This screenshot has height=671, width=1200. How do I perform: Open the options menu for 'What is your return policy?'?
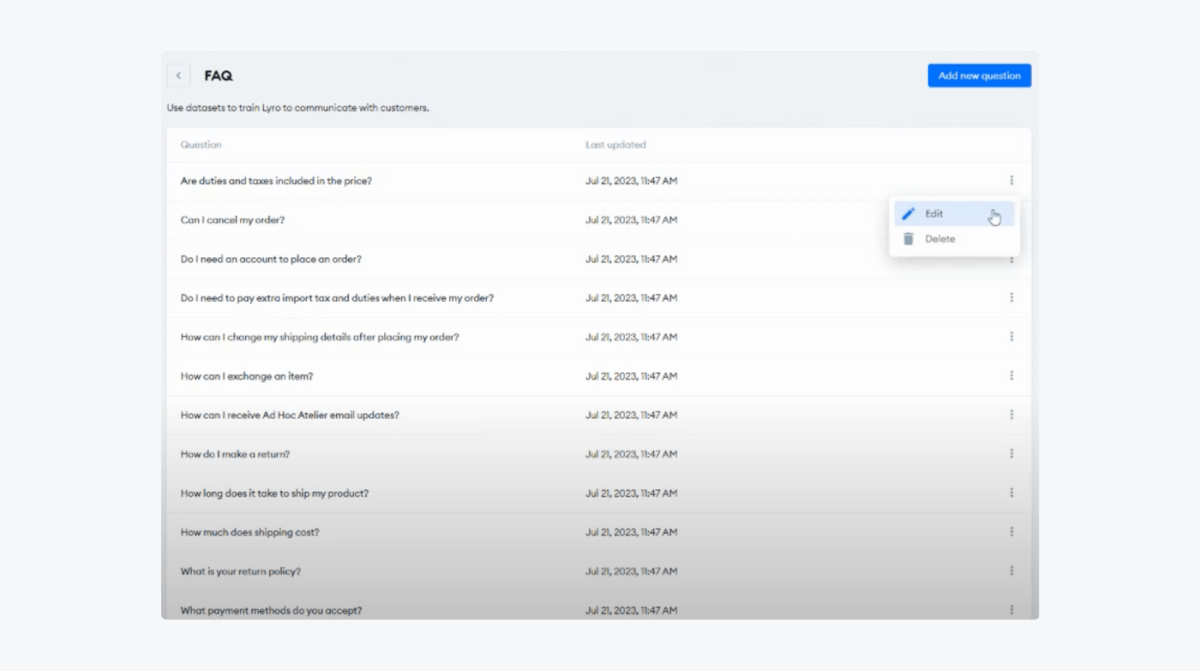(x=1011, y=571)
